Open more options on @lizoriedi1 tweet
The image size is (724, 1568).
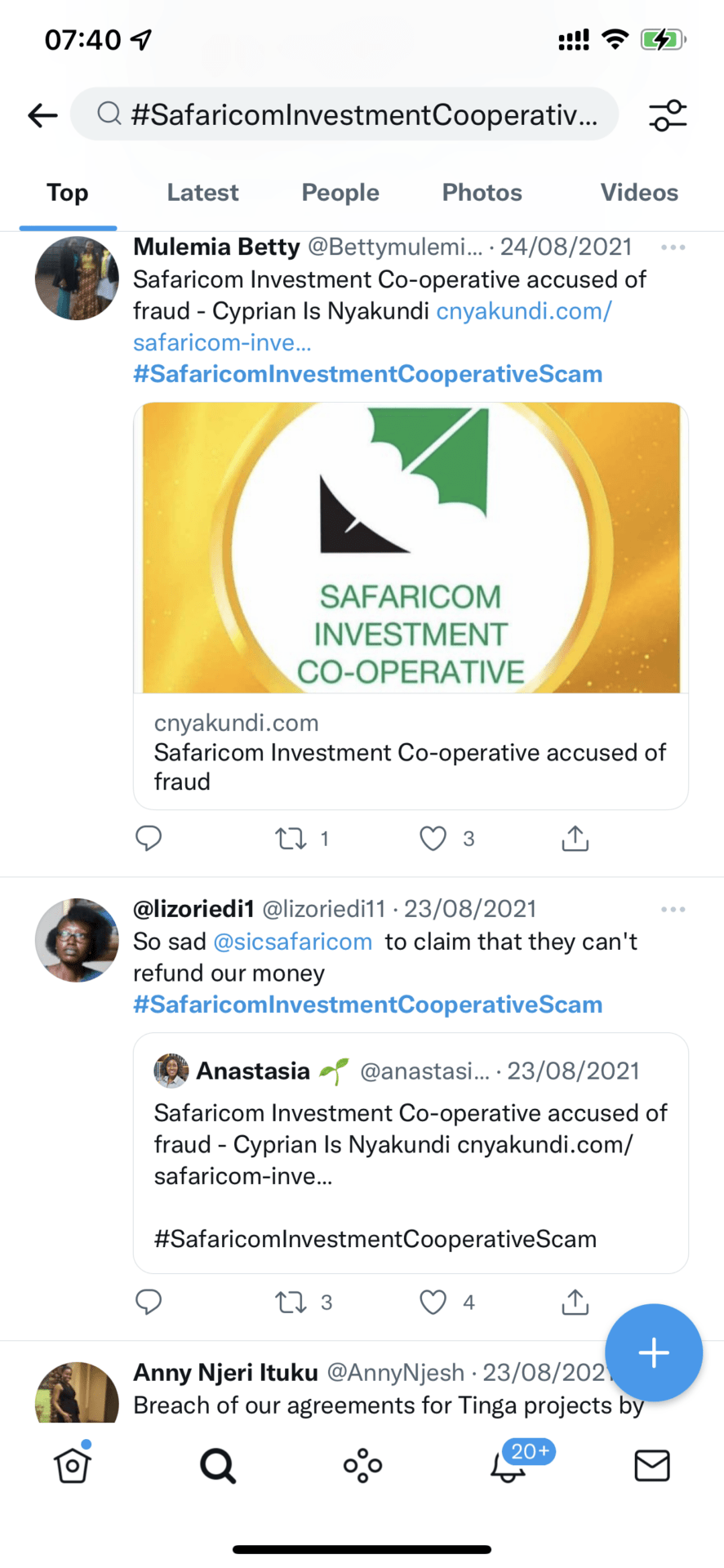pyautogui.click(x=673, y=910)
